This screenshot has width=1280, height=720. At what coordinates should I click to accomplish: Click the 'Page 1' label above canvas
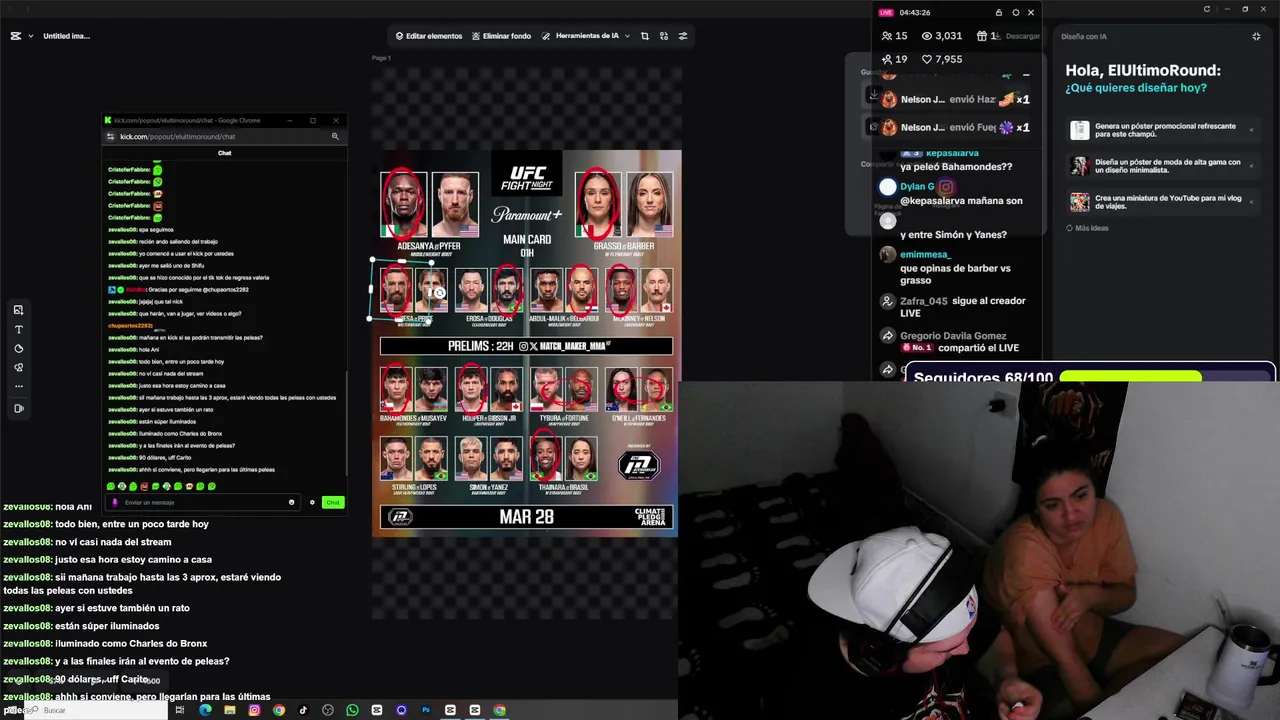point(381,58)
